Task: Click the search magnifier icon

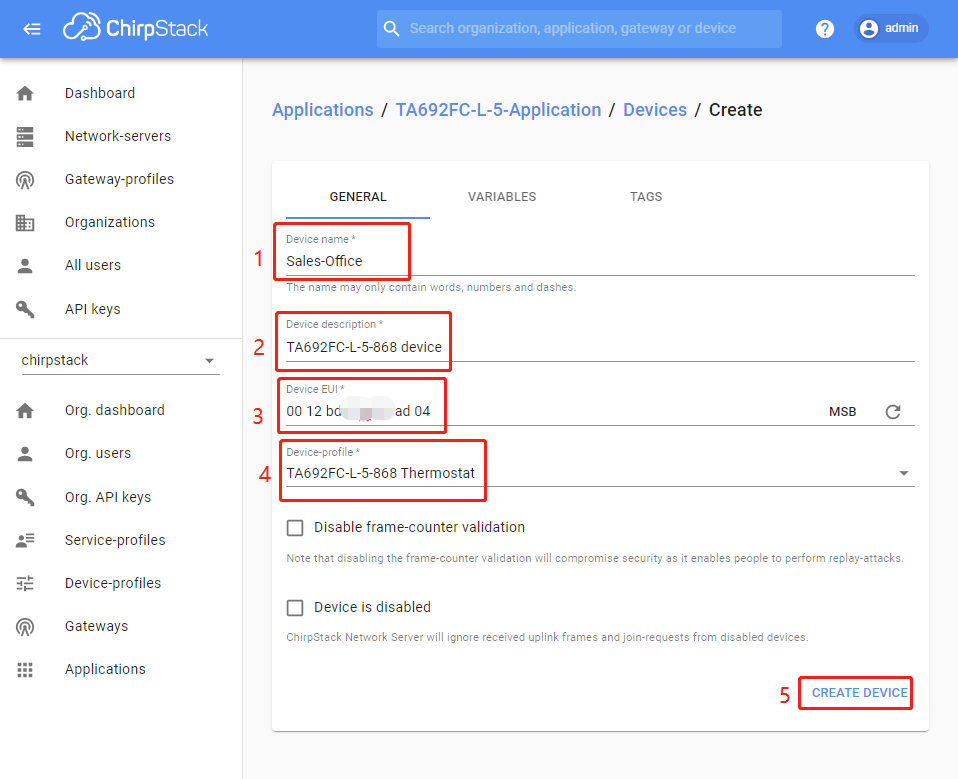Action: [392, 29]
